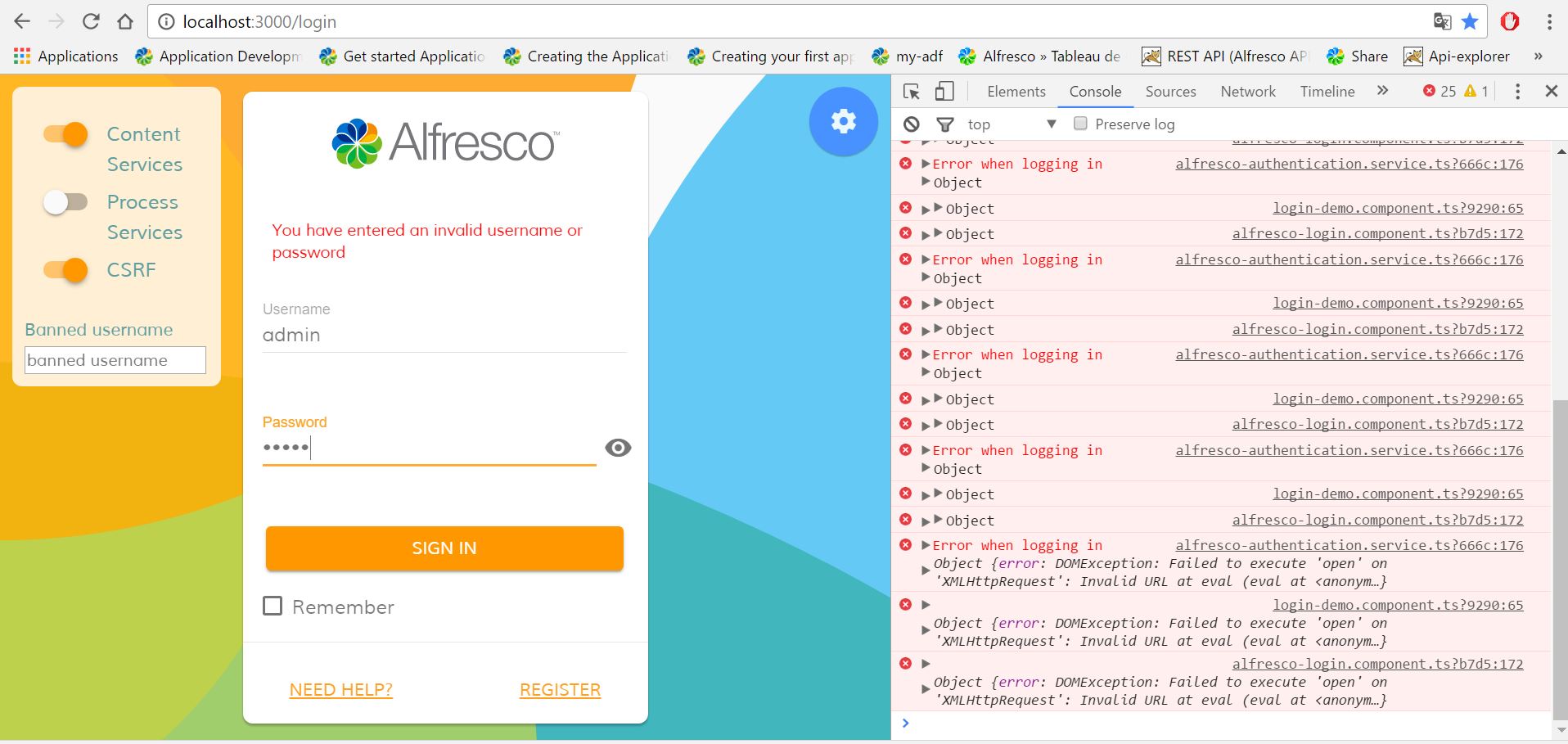The image size is (1568, 744).
Task: Switch to the Timeline tab
Action: click(1327, 92)
